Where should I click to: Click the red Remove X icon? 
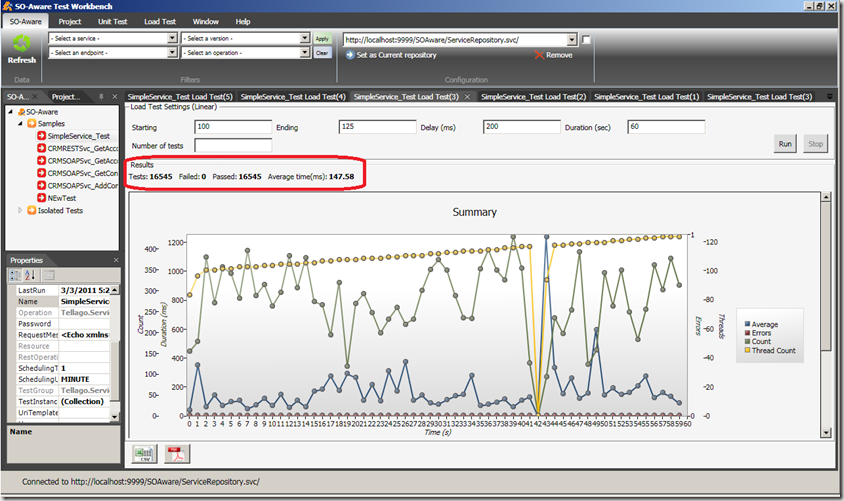tap(539, 55)
